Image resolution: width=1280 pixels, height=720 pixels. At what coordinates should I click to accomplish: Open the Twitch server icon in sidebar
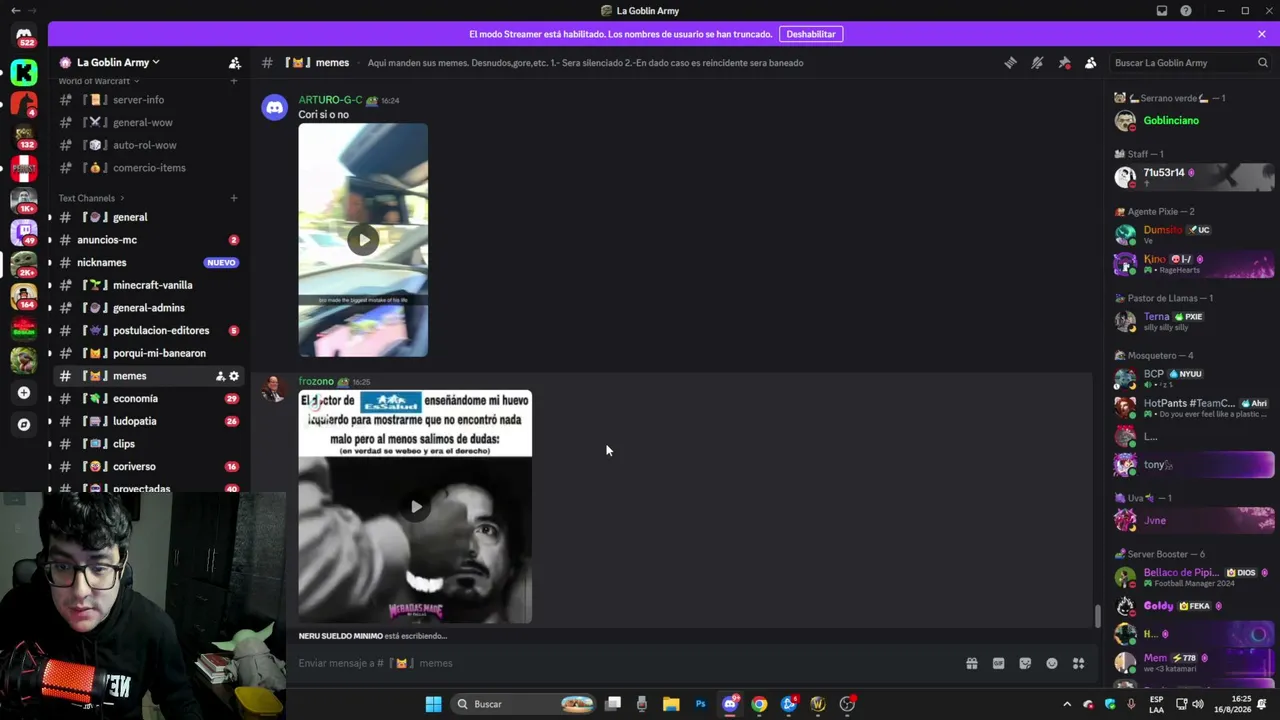pos(24,231)
